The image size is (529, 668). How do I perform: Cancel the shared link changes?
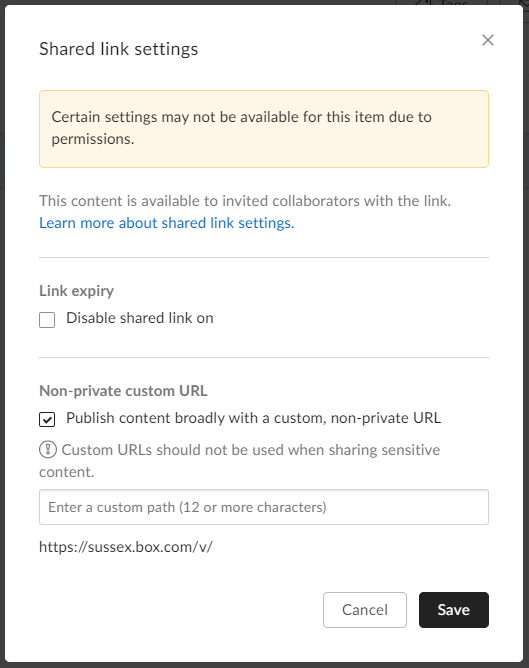[x=365, y=610]
